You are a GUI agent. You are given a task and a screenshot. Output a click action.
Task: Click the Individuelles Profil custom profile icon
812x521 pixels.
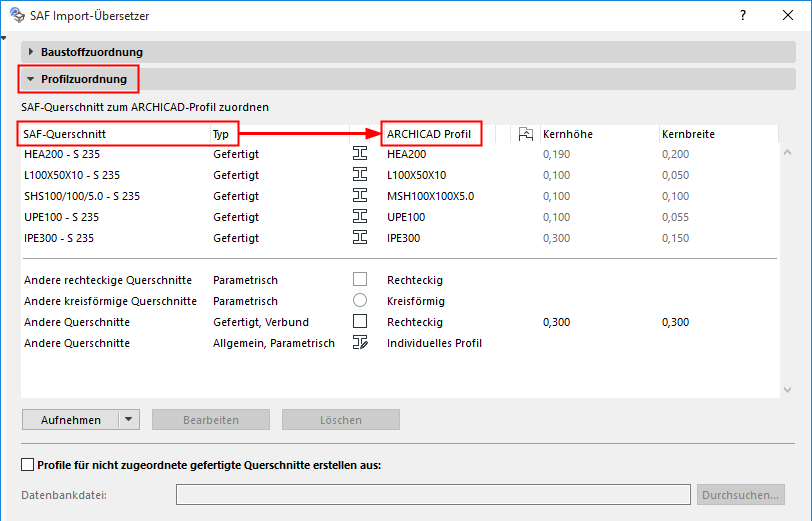click(360, 342)
